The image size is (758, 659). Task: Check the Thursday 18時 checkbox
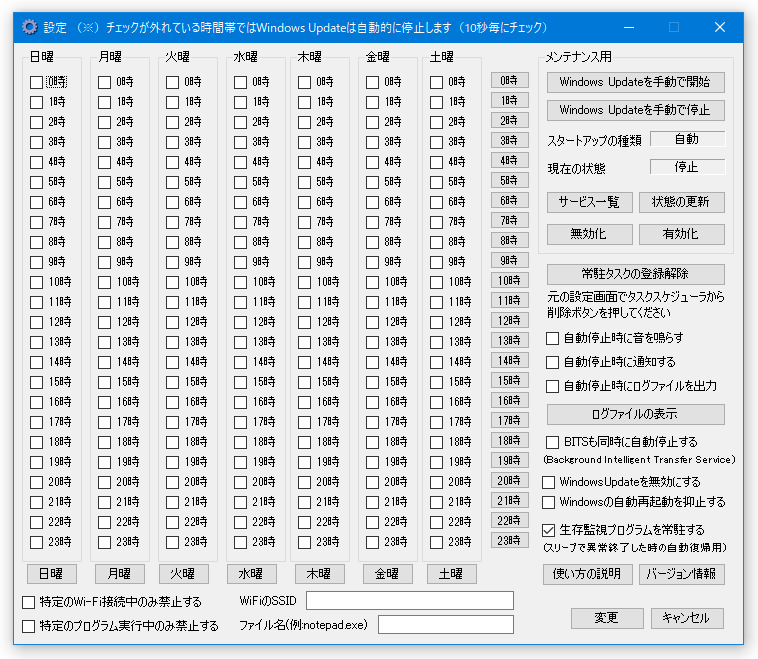coord(305,442)
